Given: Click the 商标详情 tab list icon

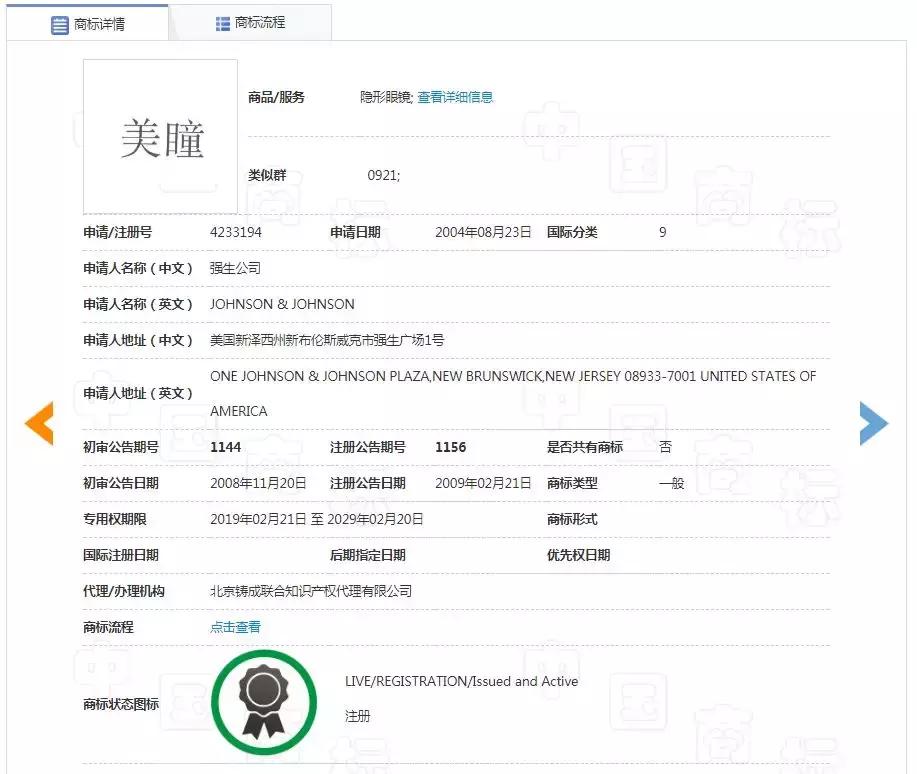Looking at the screenshot, I should pyautogui.click(x=59, y=22).
